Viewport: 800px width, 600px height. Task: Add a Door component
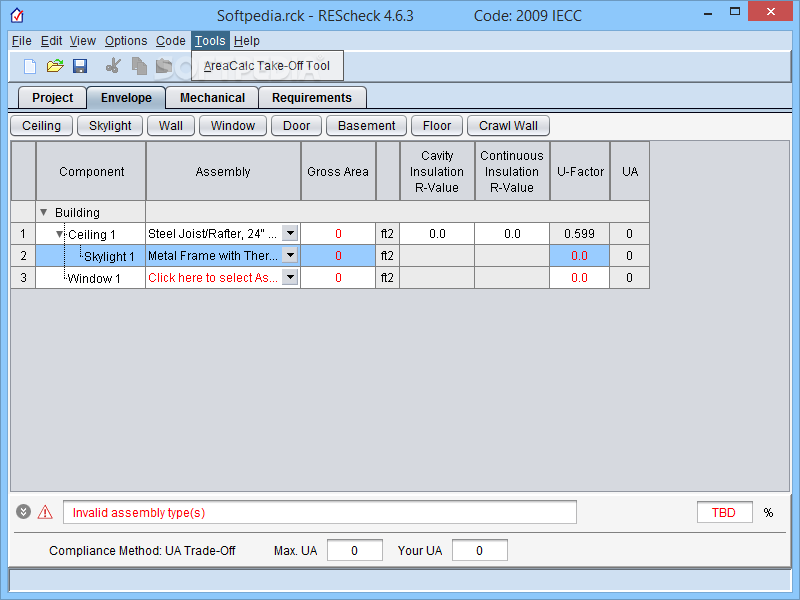click(x=296, y=126)
